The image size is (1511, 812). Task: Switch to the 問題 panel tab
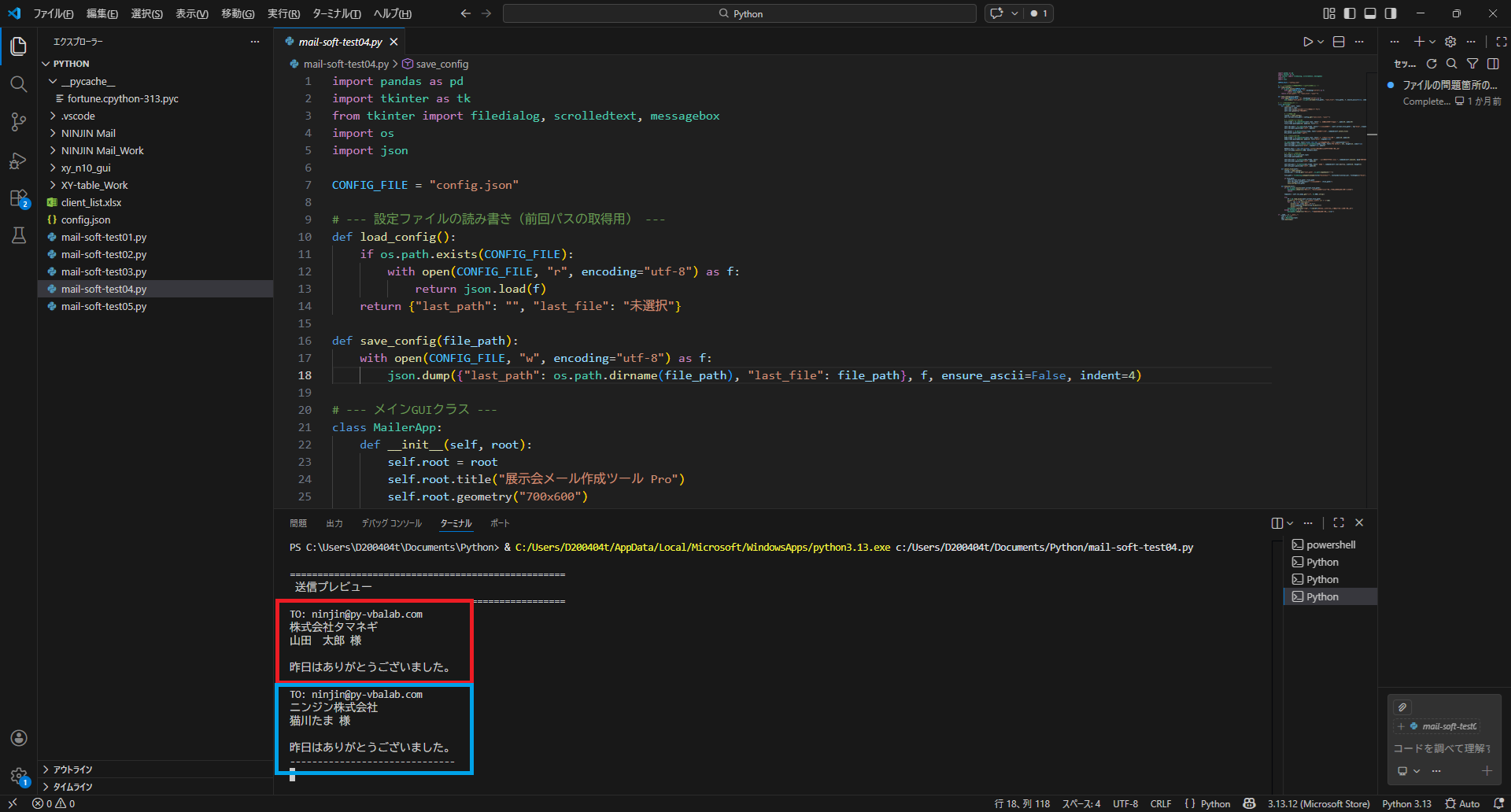(x=298, y=523)
